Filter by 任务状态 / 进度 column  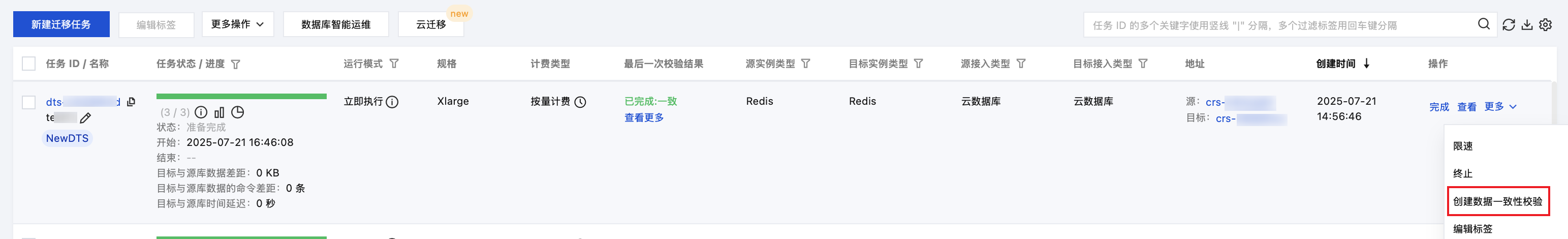tap(236, 64)
